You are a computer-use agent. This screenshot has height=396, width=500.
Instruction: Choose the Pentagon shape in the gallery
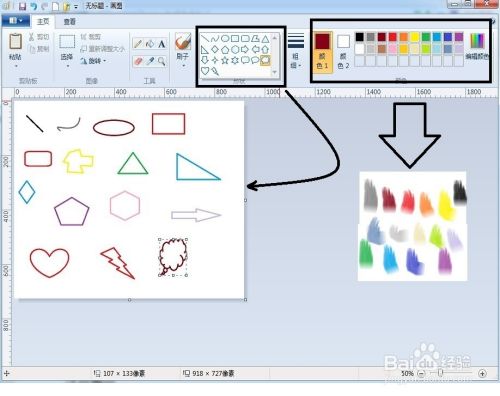pyautogui.click(x=225, y=50)
